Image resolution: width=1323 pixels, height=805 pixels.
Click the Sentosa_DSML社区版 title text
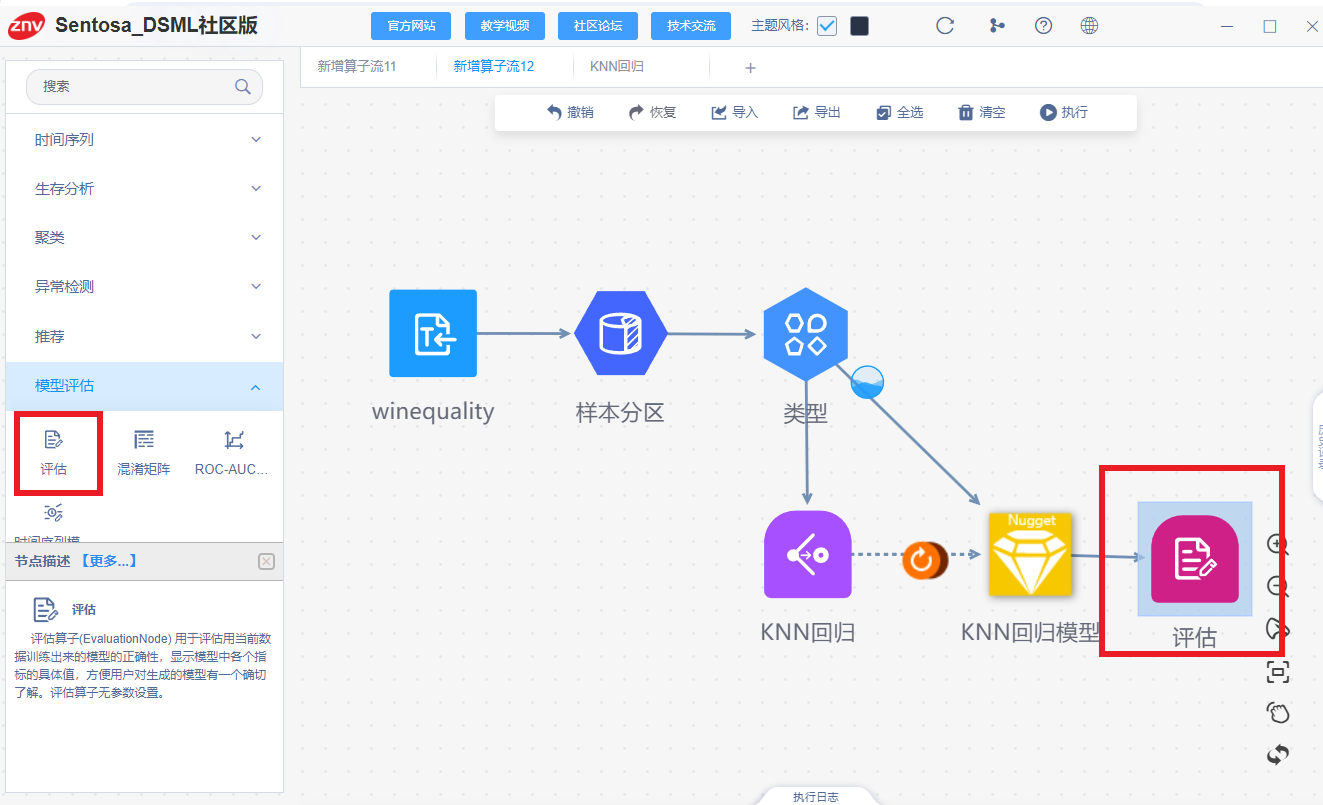click(x=156, y=26)
